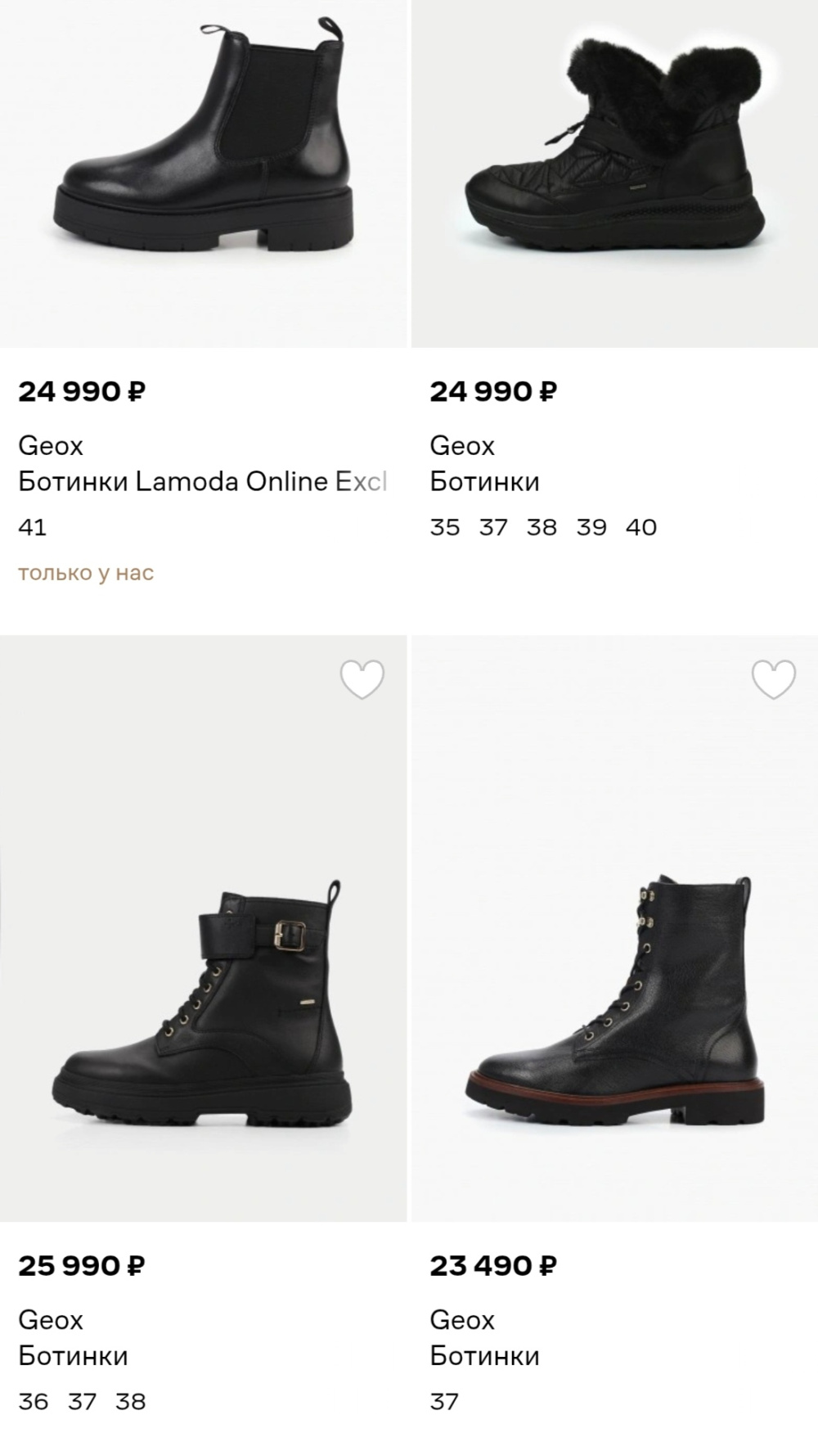
Task: Select size 35 on the fur-trimmed boot
Action: click(x=445, y=527)
